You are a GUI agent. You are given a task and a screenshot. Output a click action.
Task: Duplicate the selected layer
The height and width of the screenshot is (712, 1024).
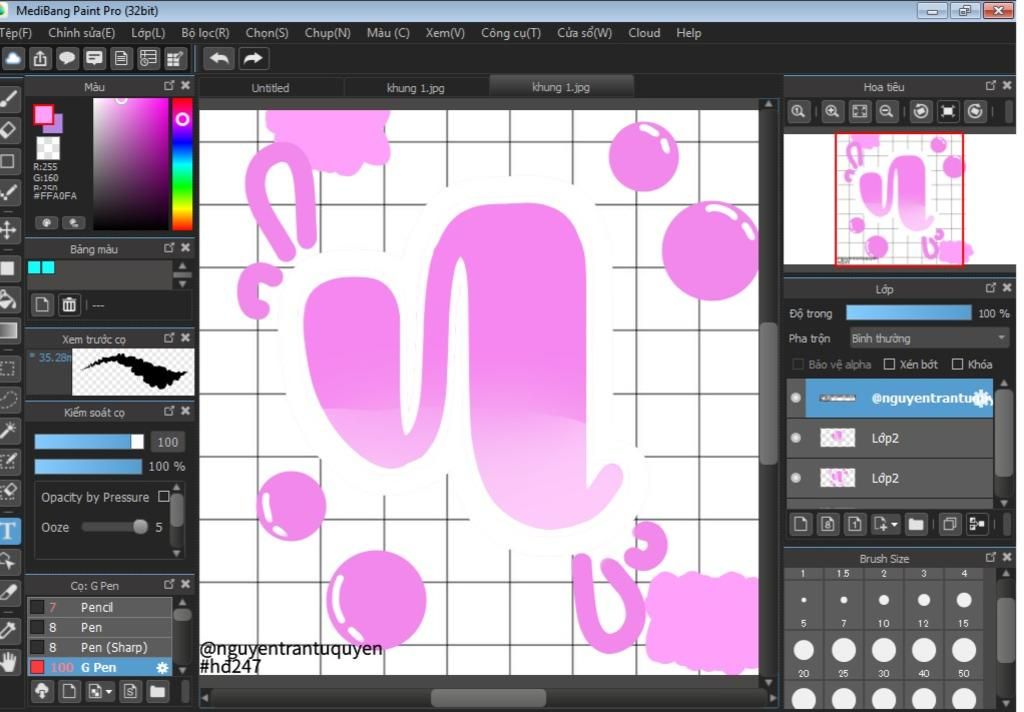(950, 524)
